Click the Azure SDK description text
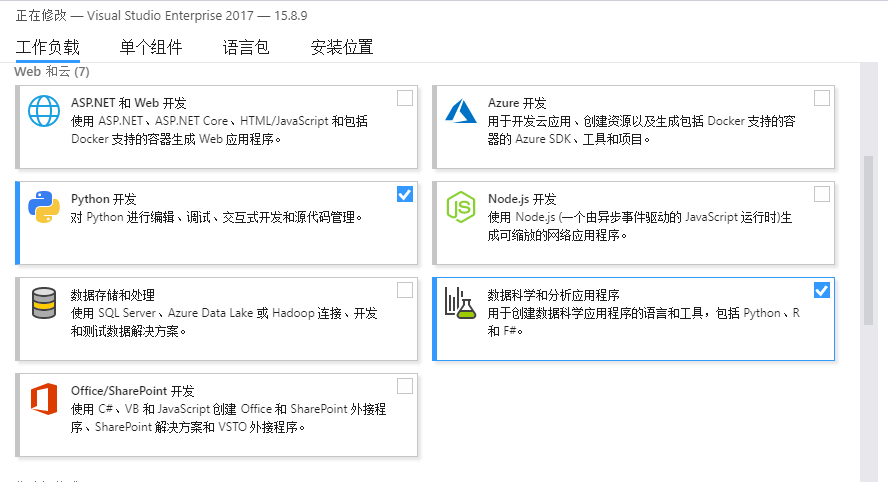The height and width of the screenshot is (482, 888). [x=641, y=130]
